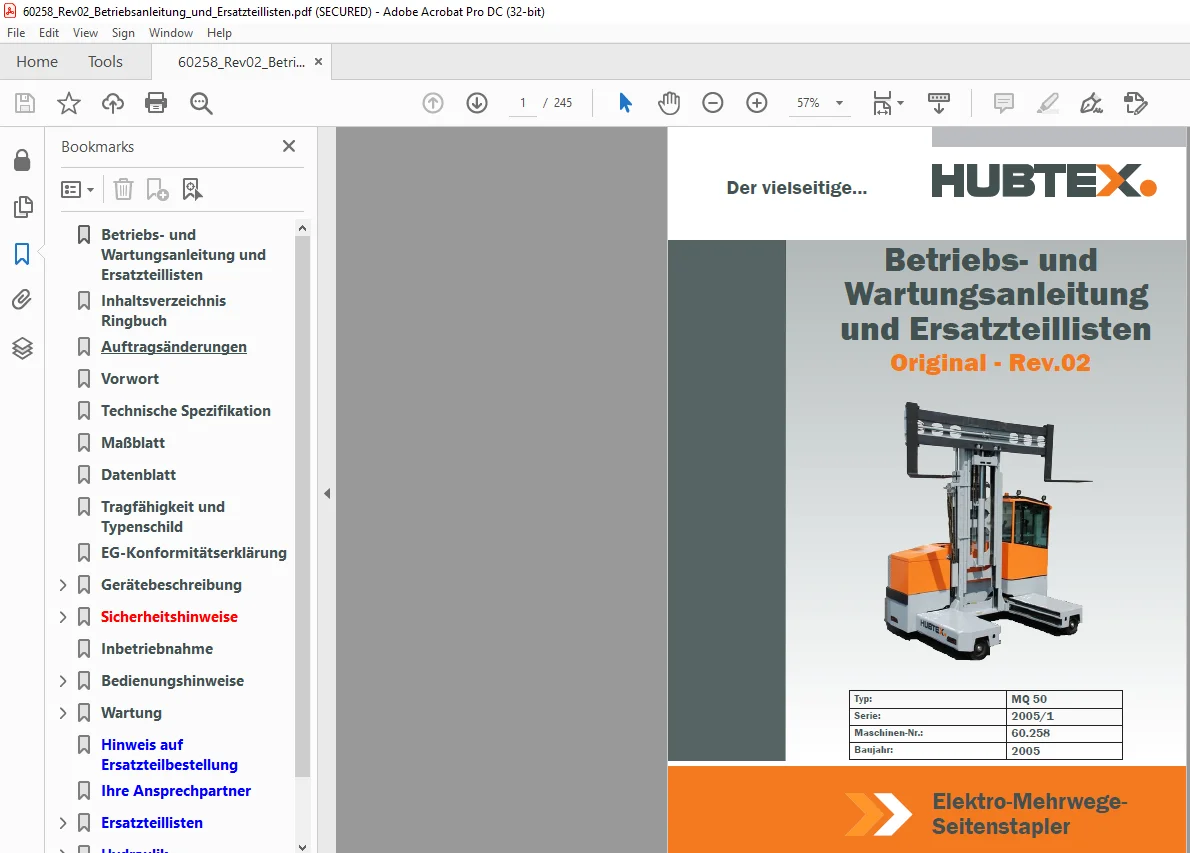Open the Sign menu
The width and height of the screenshot is (1190, 853).
point(123,33)
